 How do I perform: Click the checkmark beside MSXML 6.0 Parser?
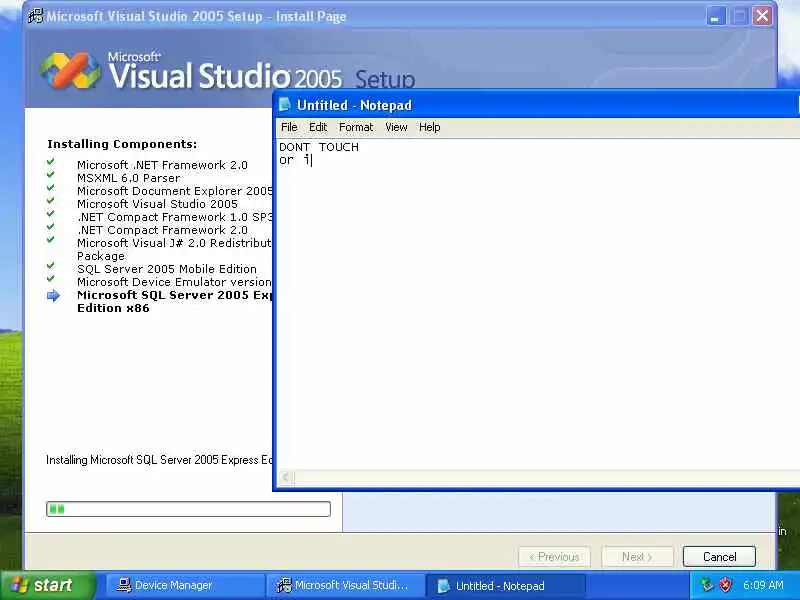[51, 174]
